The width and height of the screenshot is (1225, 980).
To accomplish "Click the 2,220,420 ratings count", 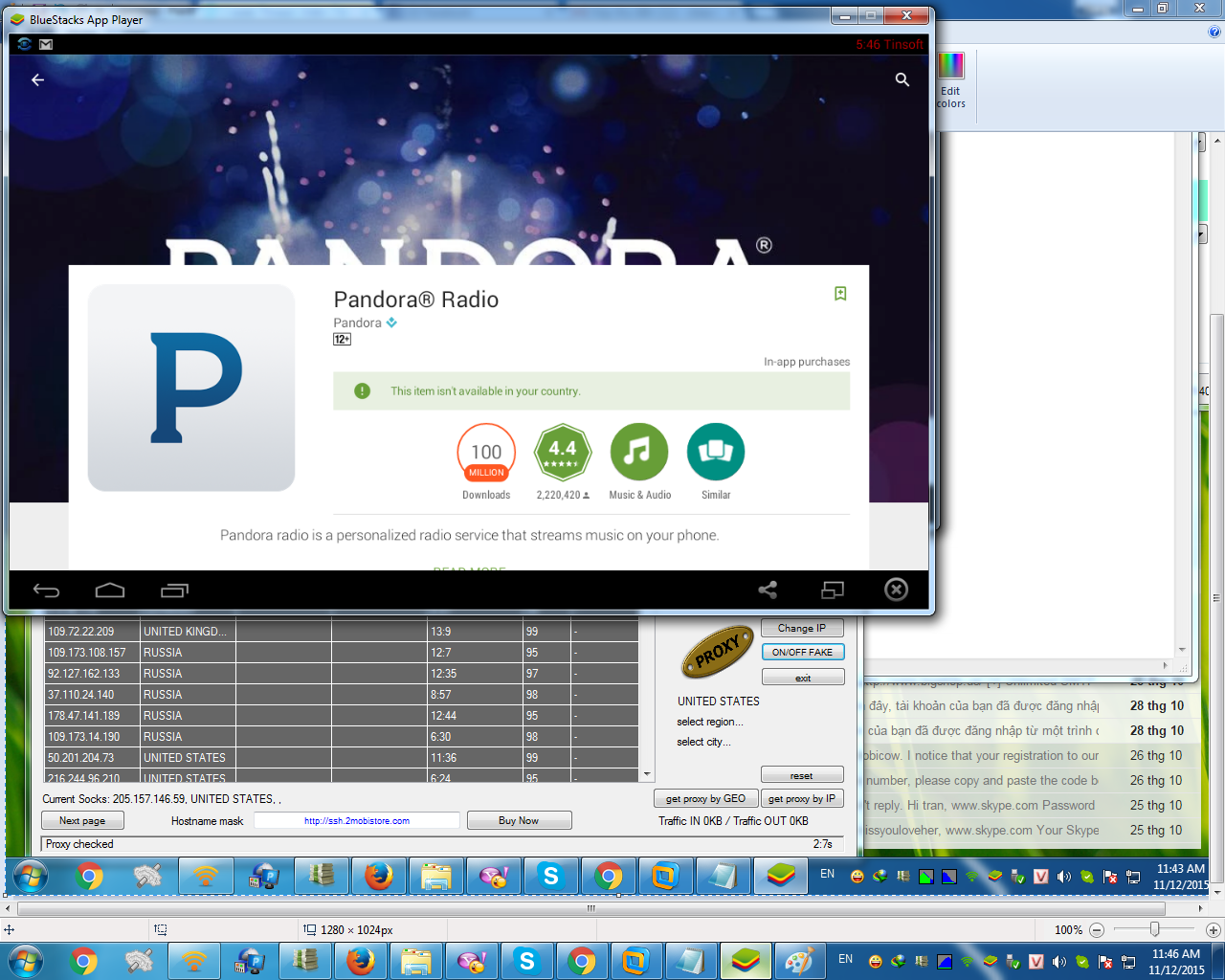I will coord(563,496).
